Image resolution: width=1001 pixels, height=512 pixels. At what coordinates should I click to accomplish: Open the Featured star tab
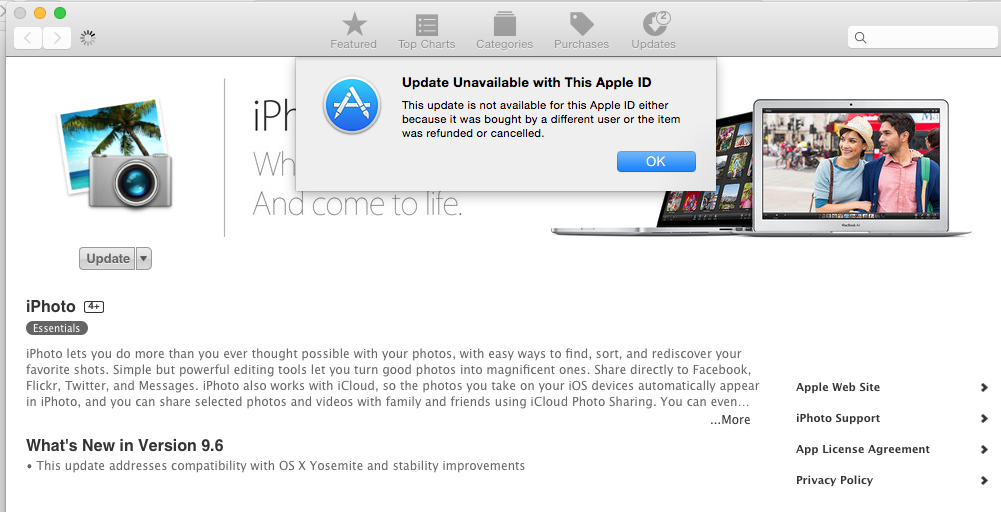(x=354, y=31)
